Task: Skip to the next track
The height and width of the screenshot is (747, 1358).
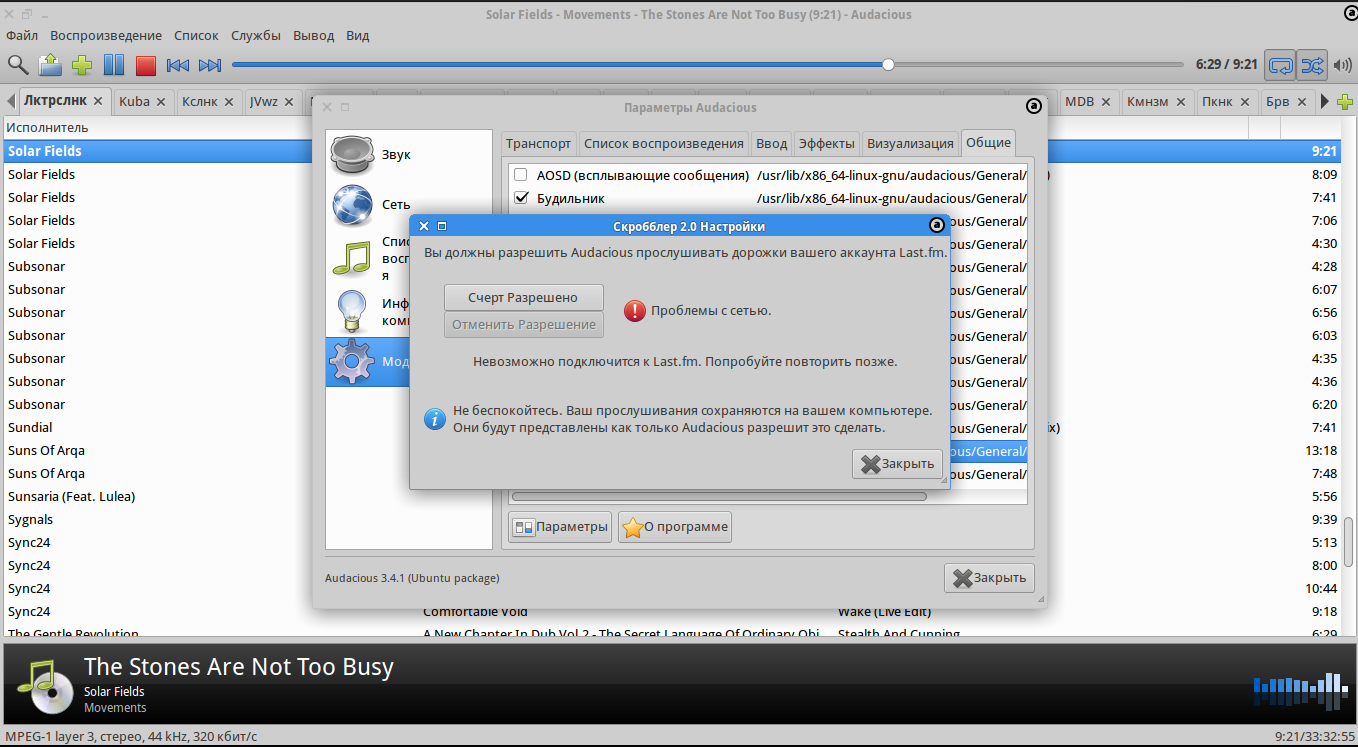Action: (210, 65)
